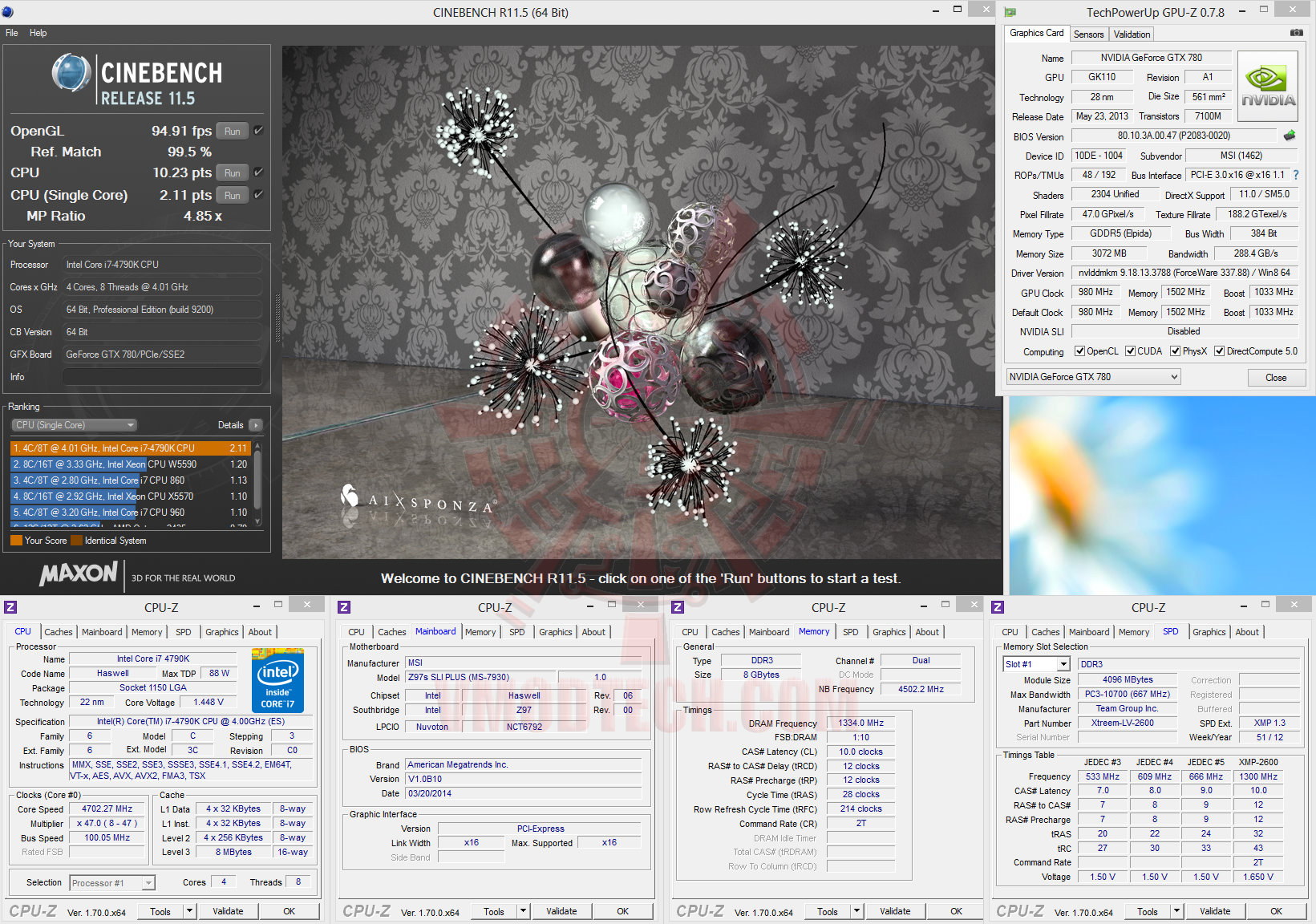Click the Details arrow button in Ranking

pos(255,425)
